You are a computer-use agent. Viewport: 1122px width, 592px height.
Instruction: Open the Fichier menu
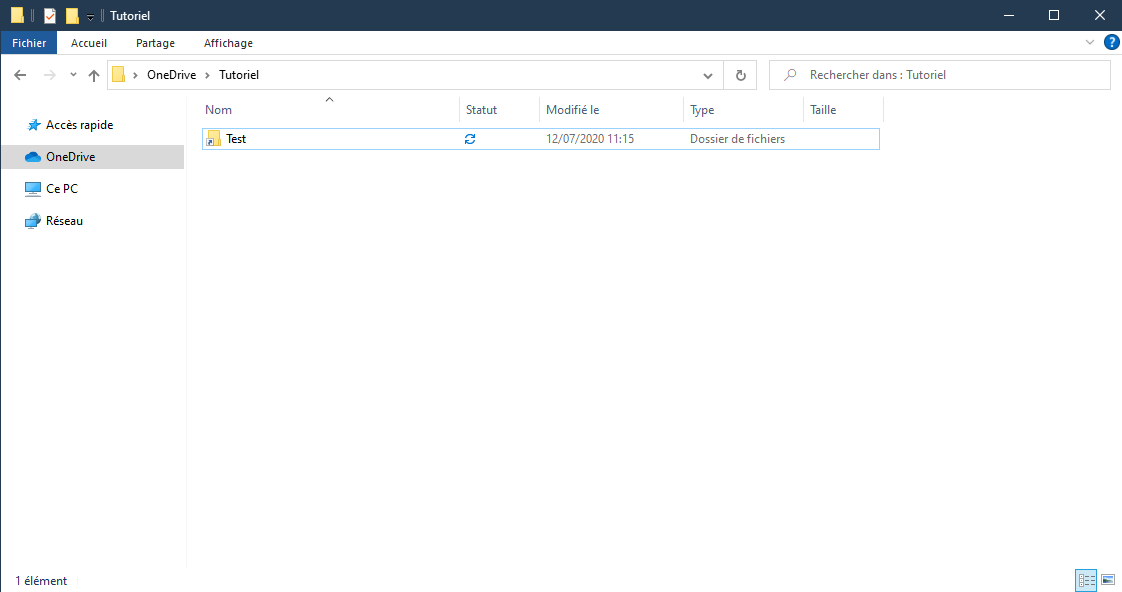(29, 43)
